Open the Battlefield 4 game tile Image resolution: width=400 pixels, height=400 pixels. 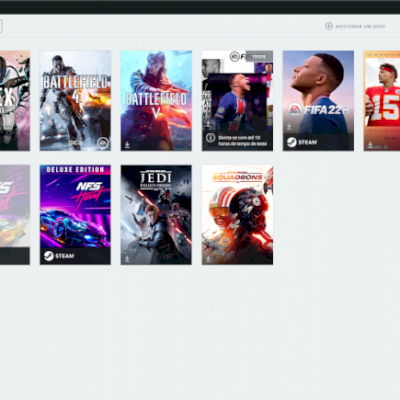75,101
